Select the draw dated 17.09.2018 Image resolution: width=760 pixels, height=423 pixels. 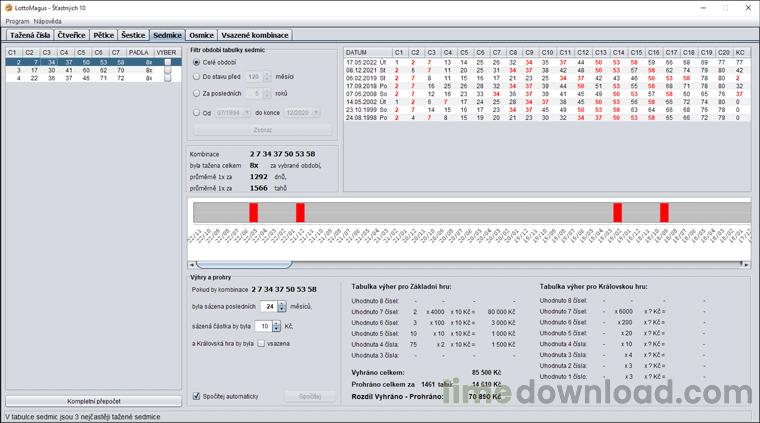(547, 86)
